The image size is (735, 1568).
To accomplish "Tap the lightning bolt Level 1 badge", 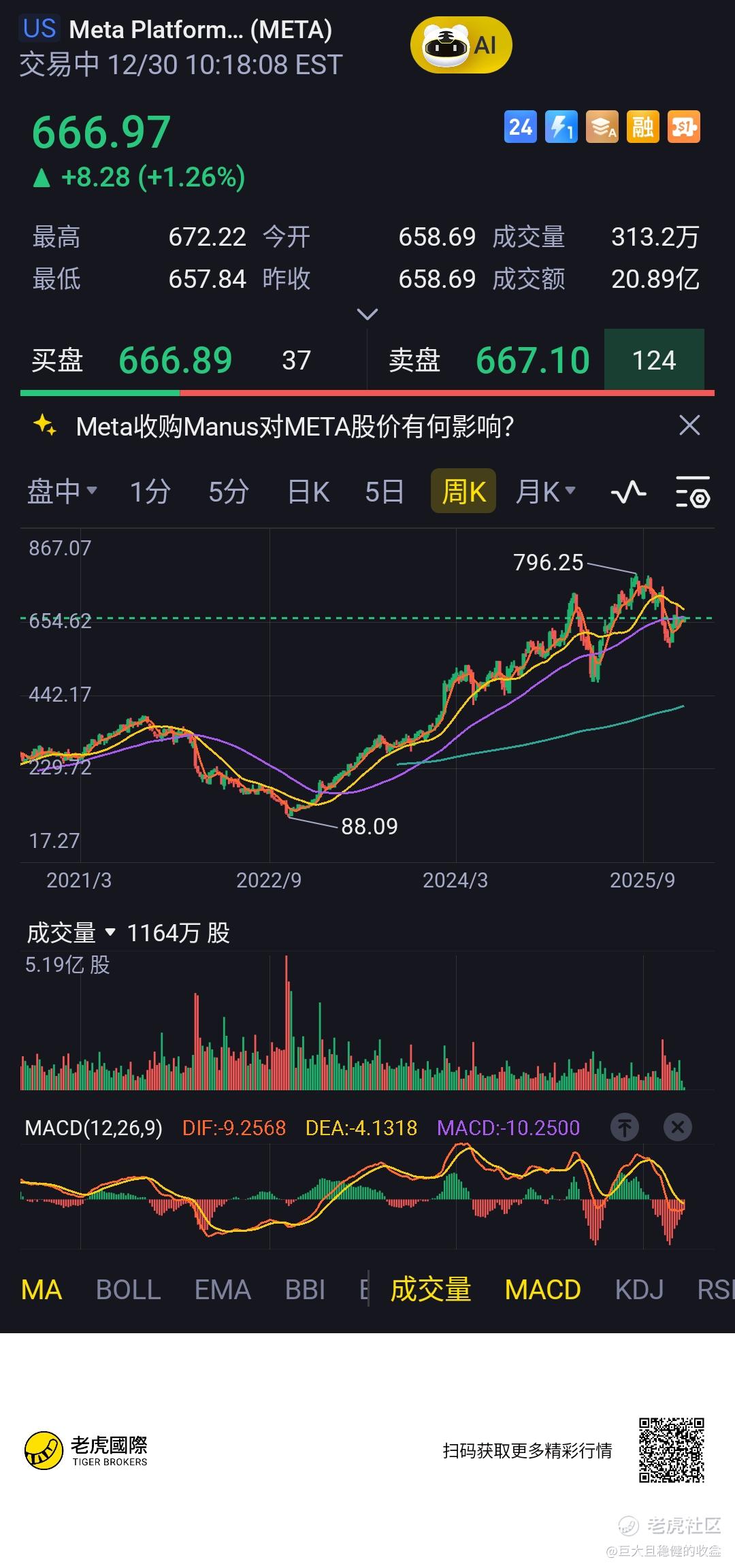I will coord(561,127).
